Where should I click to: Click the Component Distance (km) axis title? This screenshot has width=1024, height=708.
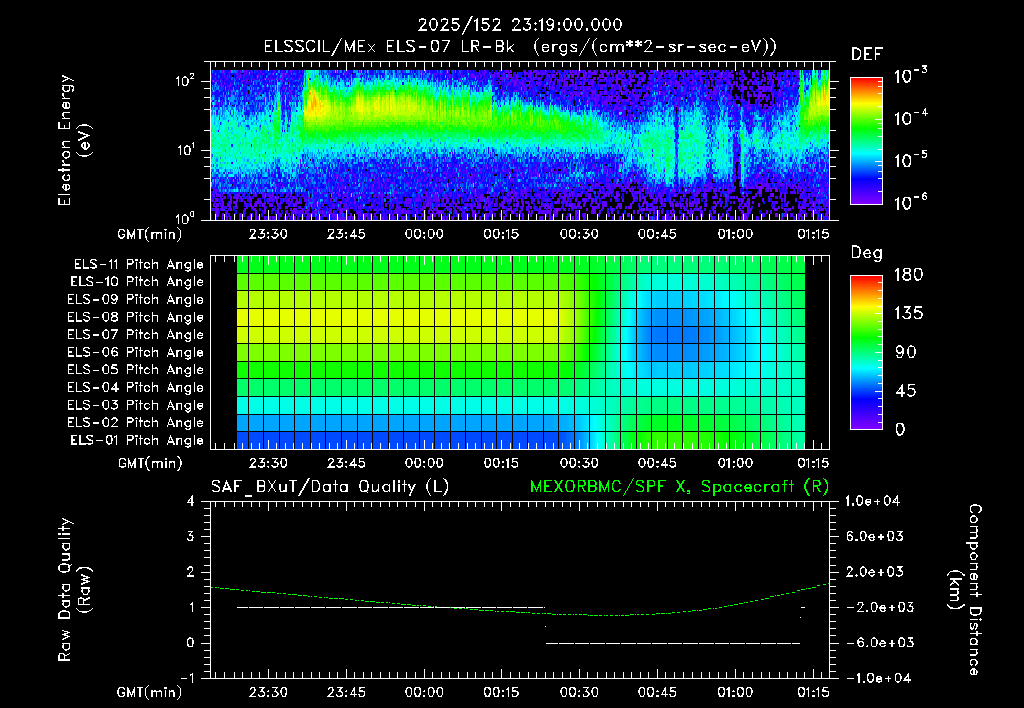(965, 589)
